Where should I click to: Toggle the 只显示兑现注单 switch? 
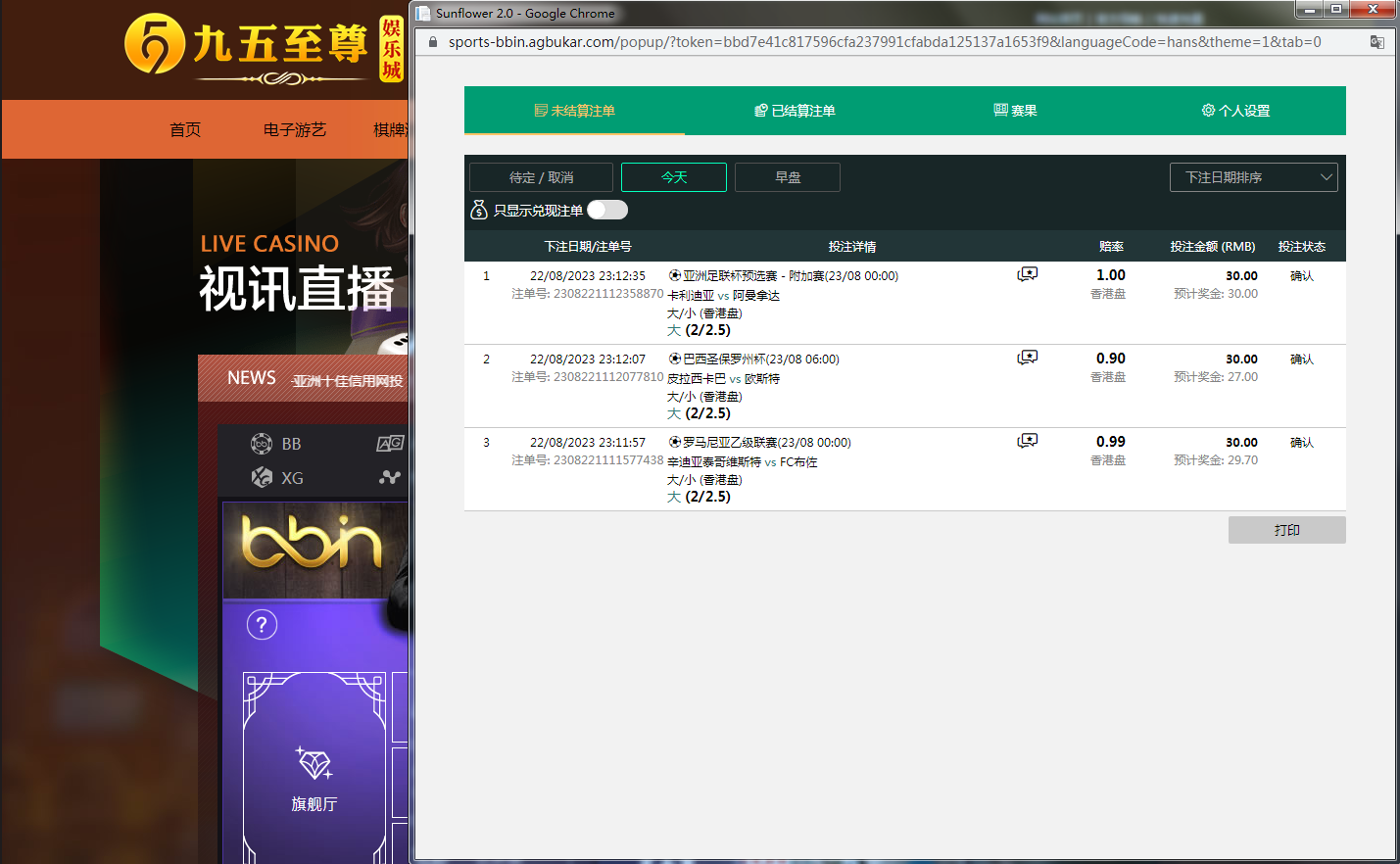coord(607,210)
